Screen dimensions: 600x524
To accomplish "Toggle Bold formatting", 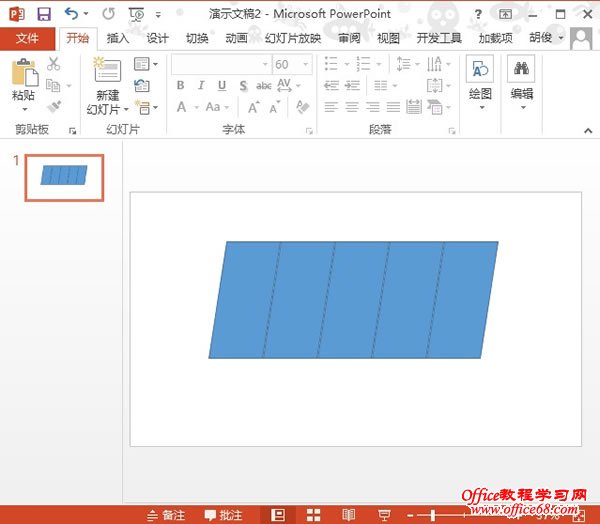I will (x=181, y=86).
